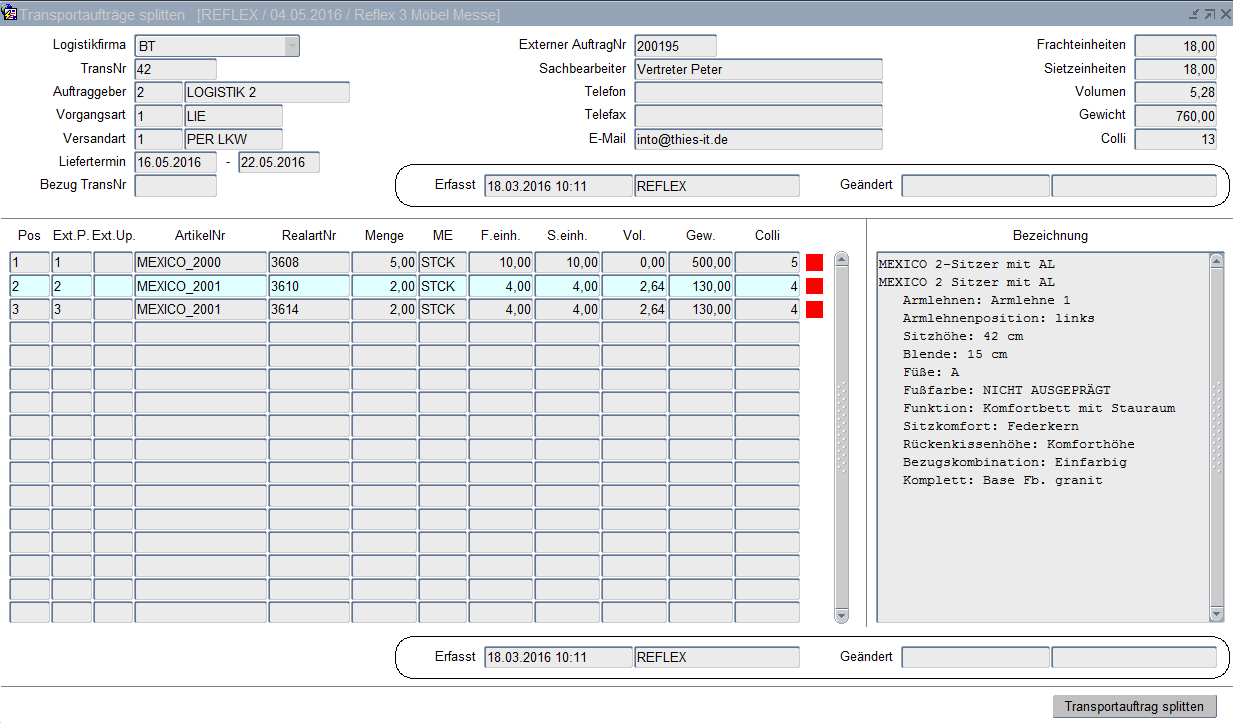Click the window system icon in title bar

[10, 14]
